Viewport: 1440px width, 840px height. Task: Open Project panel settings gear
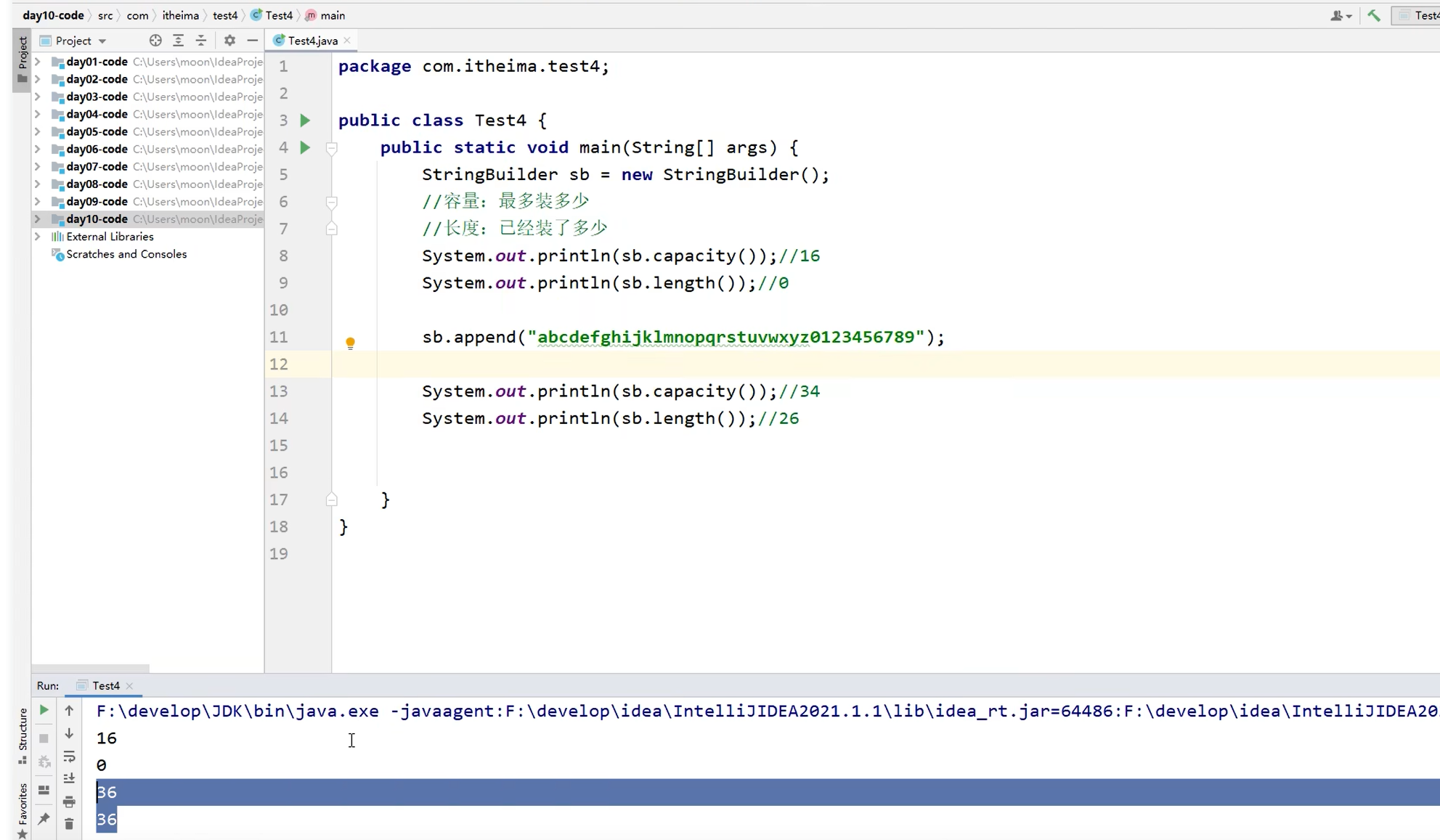(229, 41)
